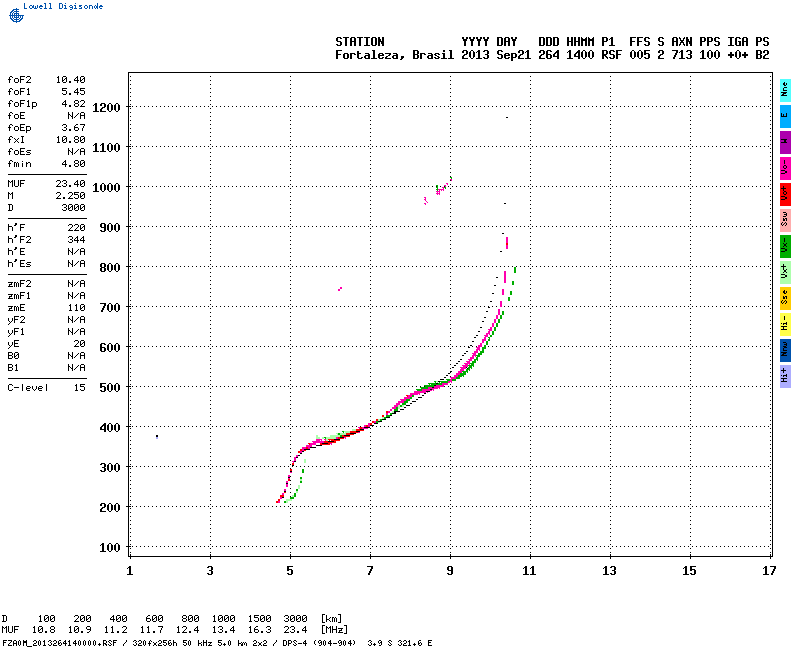Click the day-of-year value 264
Screen dimensions: 800x650
click(x=549, y=55)
